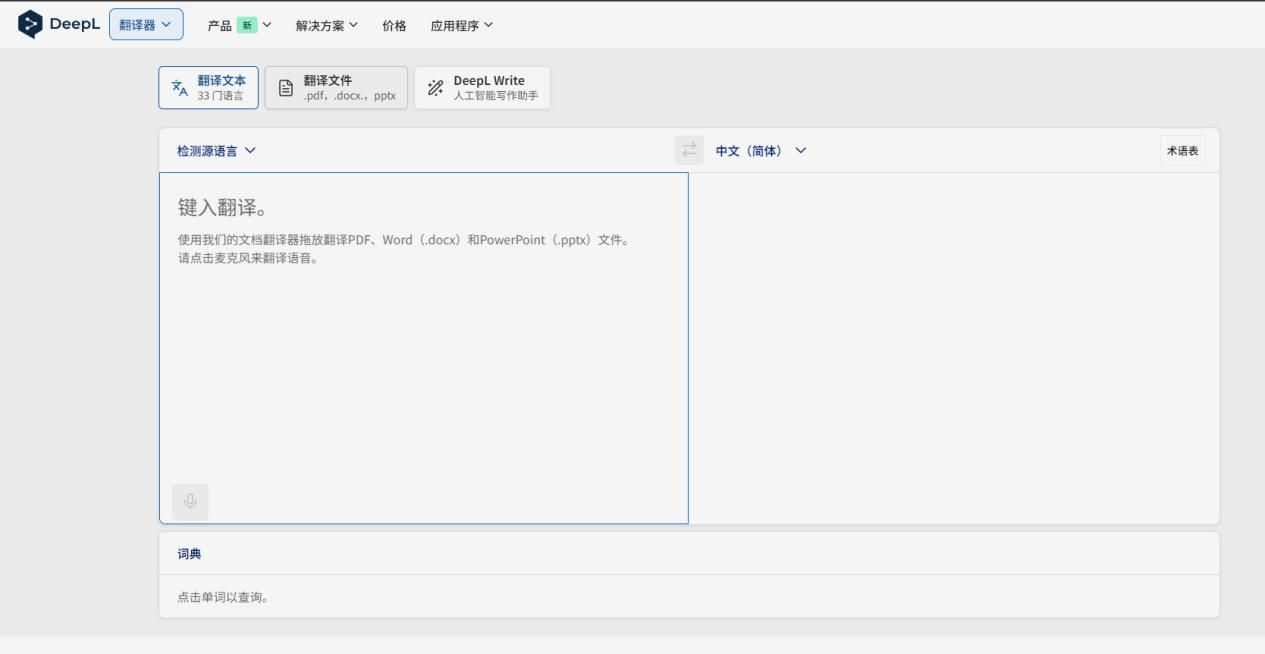Open the 翻译器 dropdown

tap(146, 25)
